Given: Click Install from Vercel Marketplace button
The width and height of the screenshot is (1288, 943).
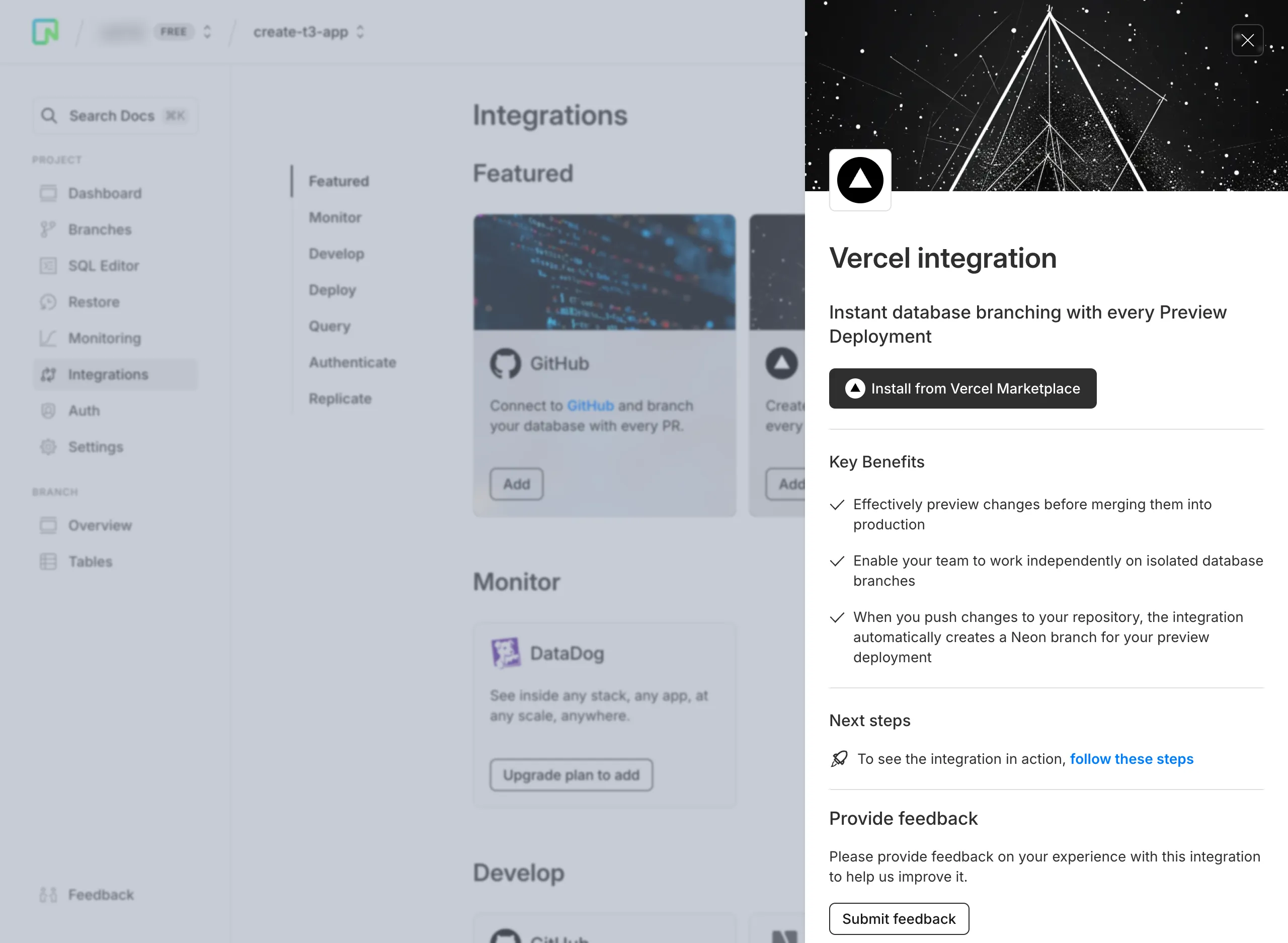Looking at the screenshot, I should pyautogui.click(x=962, y=388).
